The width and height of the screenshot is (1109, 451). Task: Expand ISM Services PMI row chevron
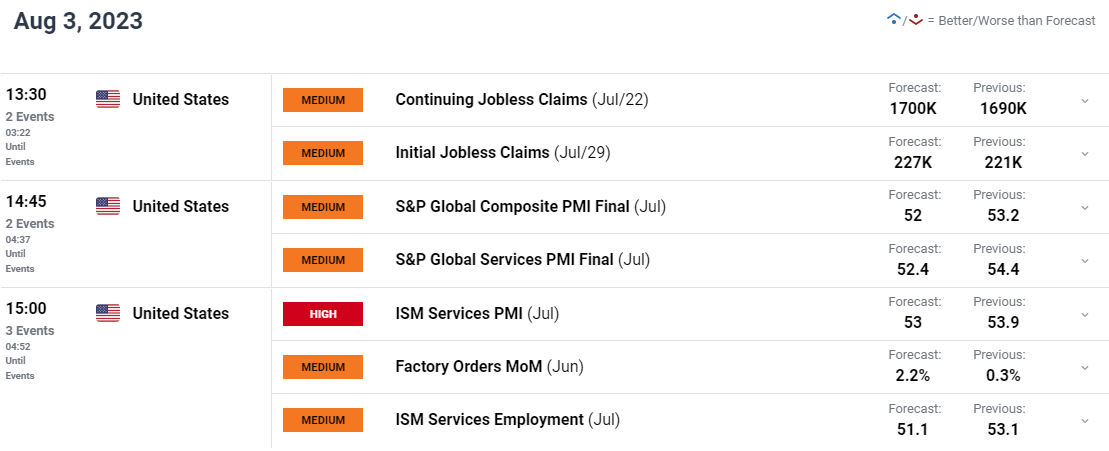(1085, 315)
